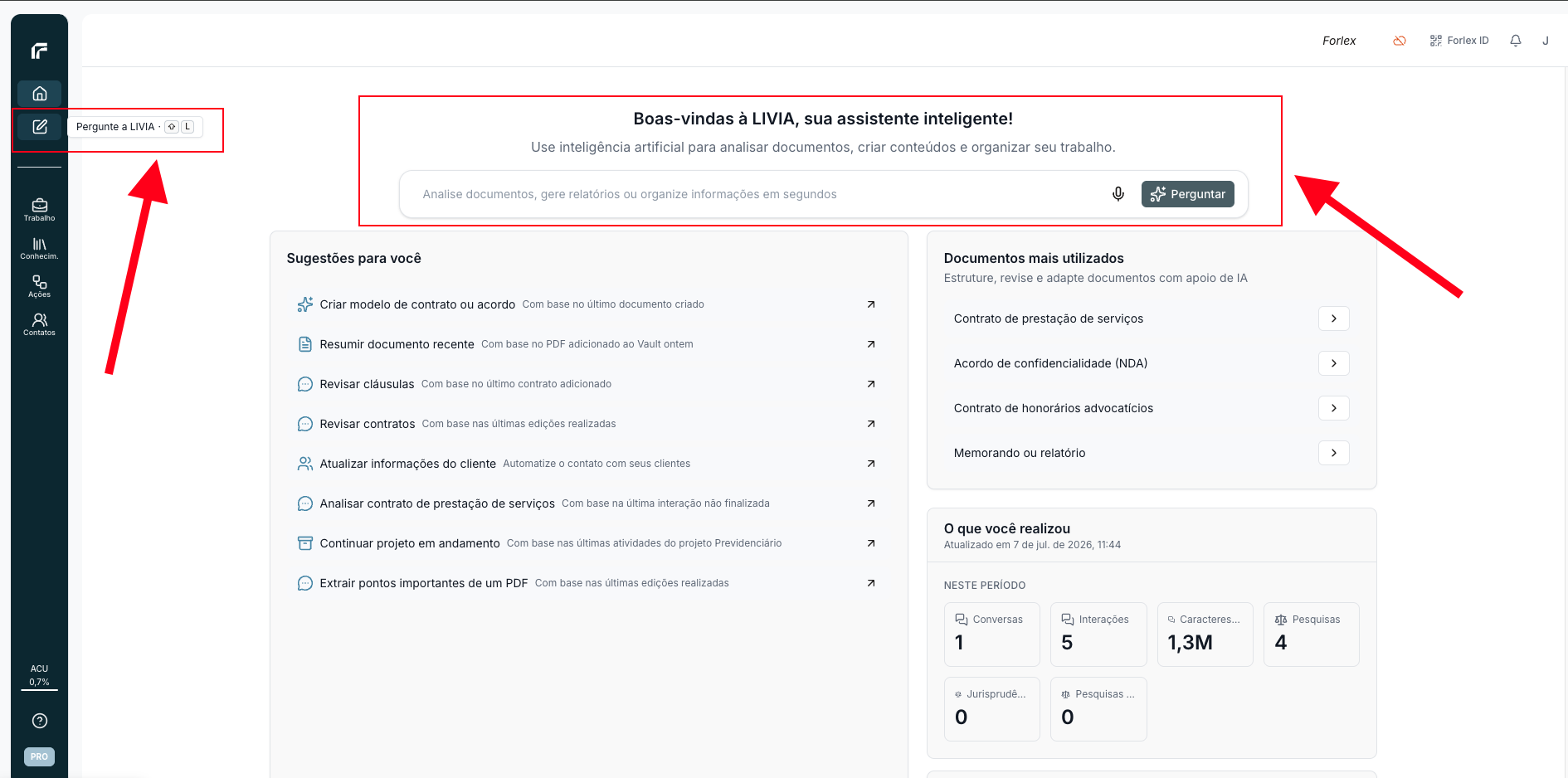Expand Contrato de prestação de serviços chevron

tap(1334, 318)
